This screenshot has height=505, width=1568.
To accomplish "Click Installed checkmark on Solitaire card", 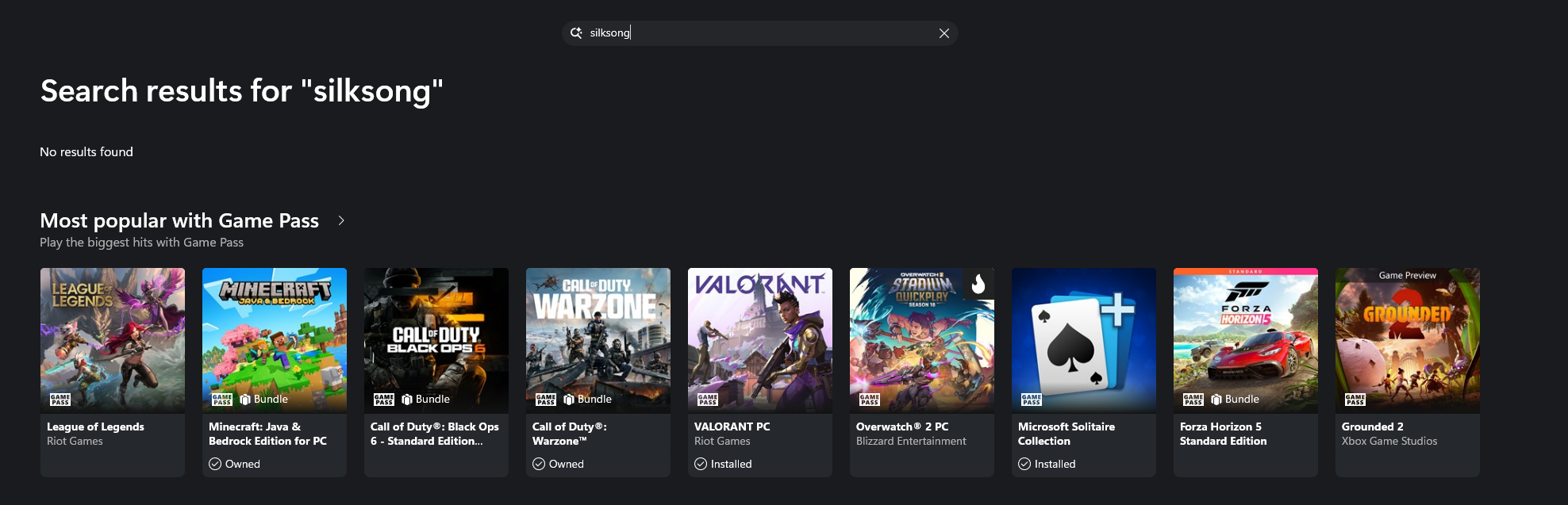I will click(x=1024, y=464).
